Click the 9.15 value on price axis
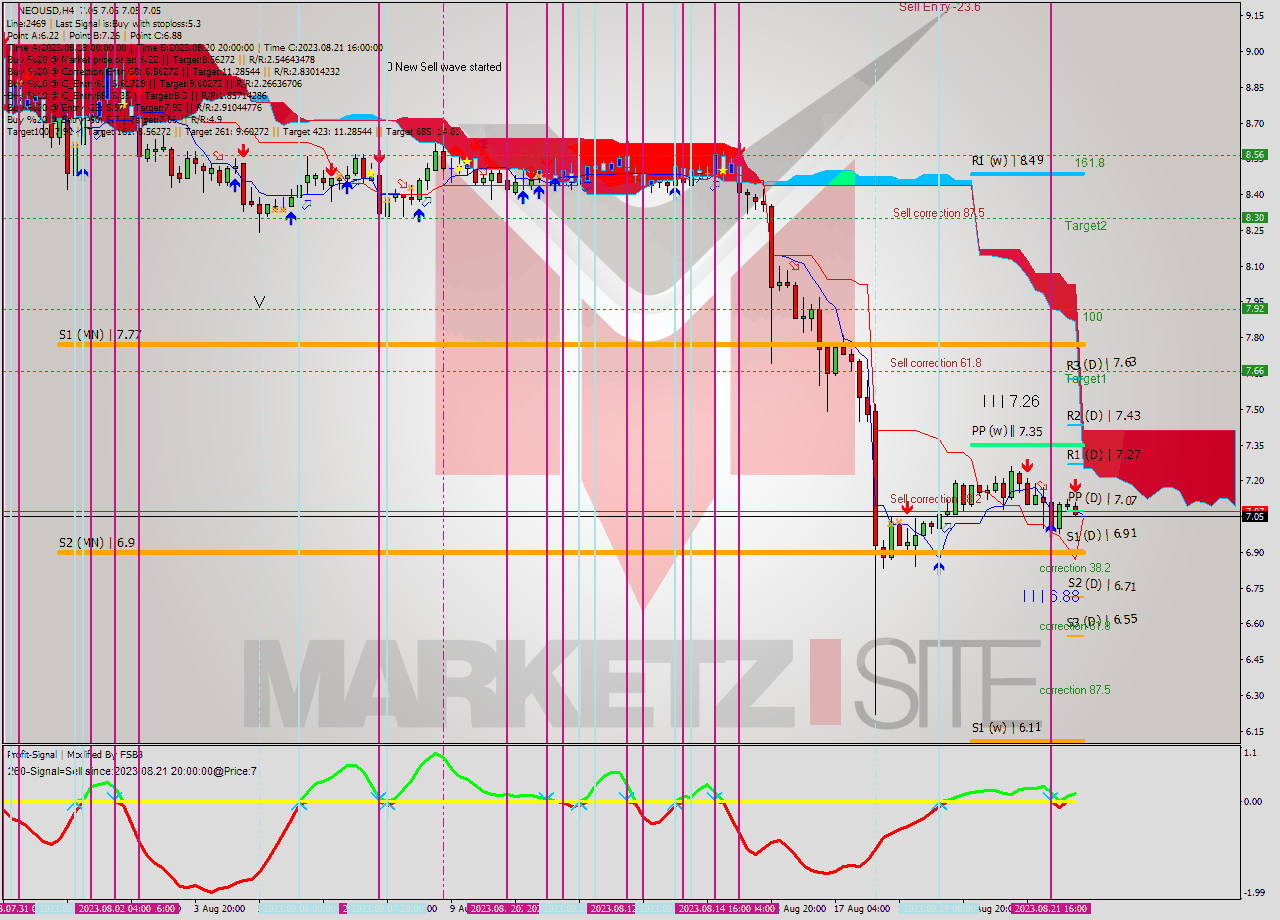 point(1254,15)
